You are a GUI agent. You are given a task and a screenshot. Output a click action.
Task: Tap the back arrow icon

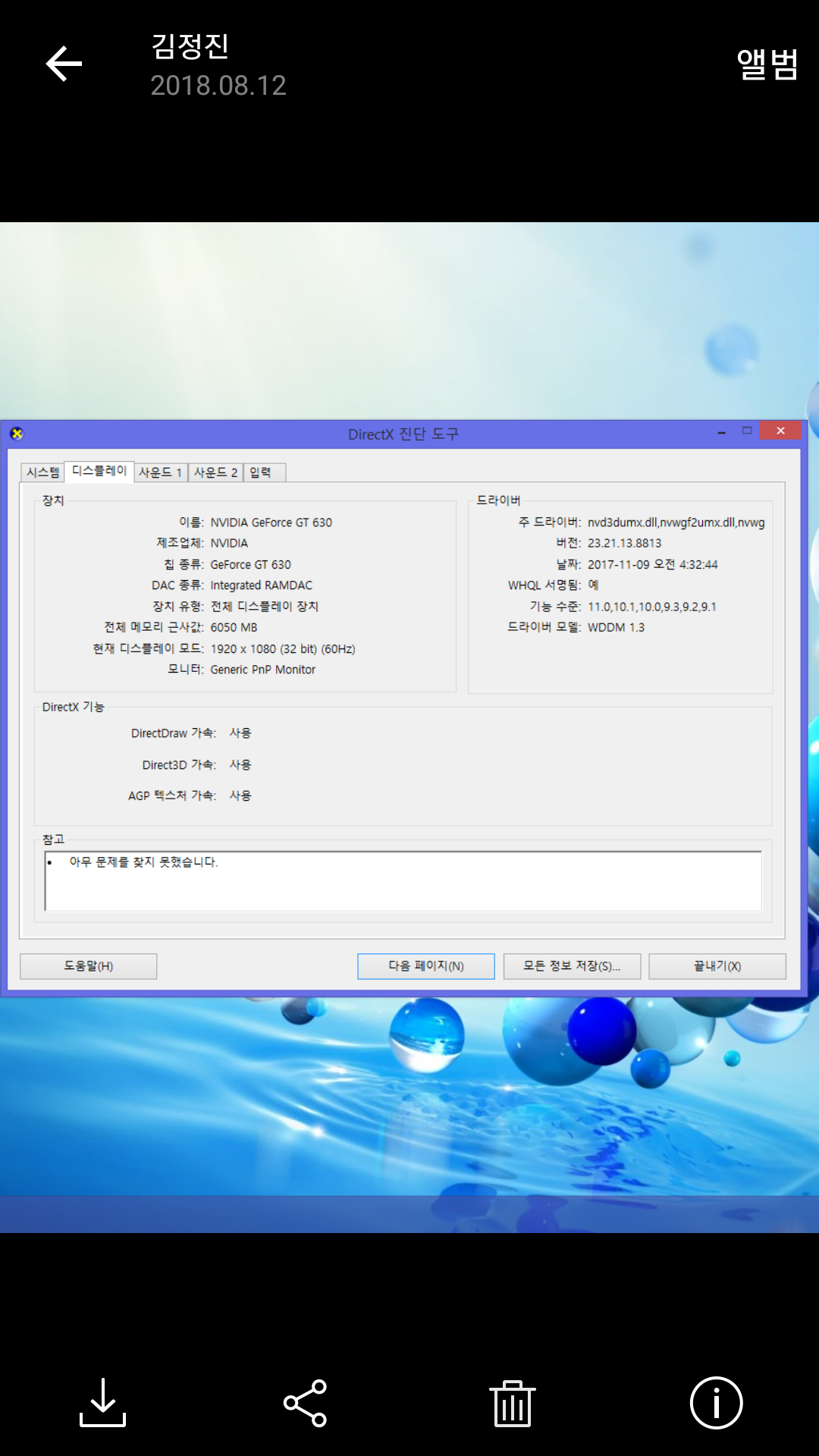(x=64, y=64)
